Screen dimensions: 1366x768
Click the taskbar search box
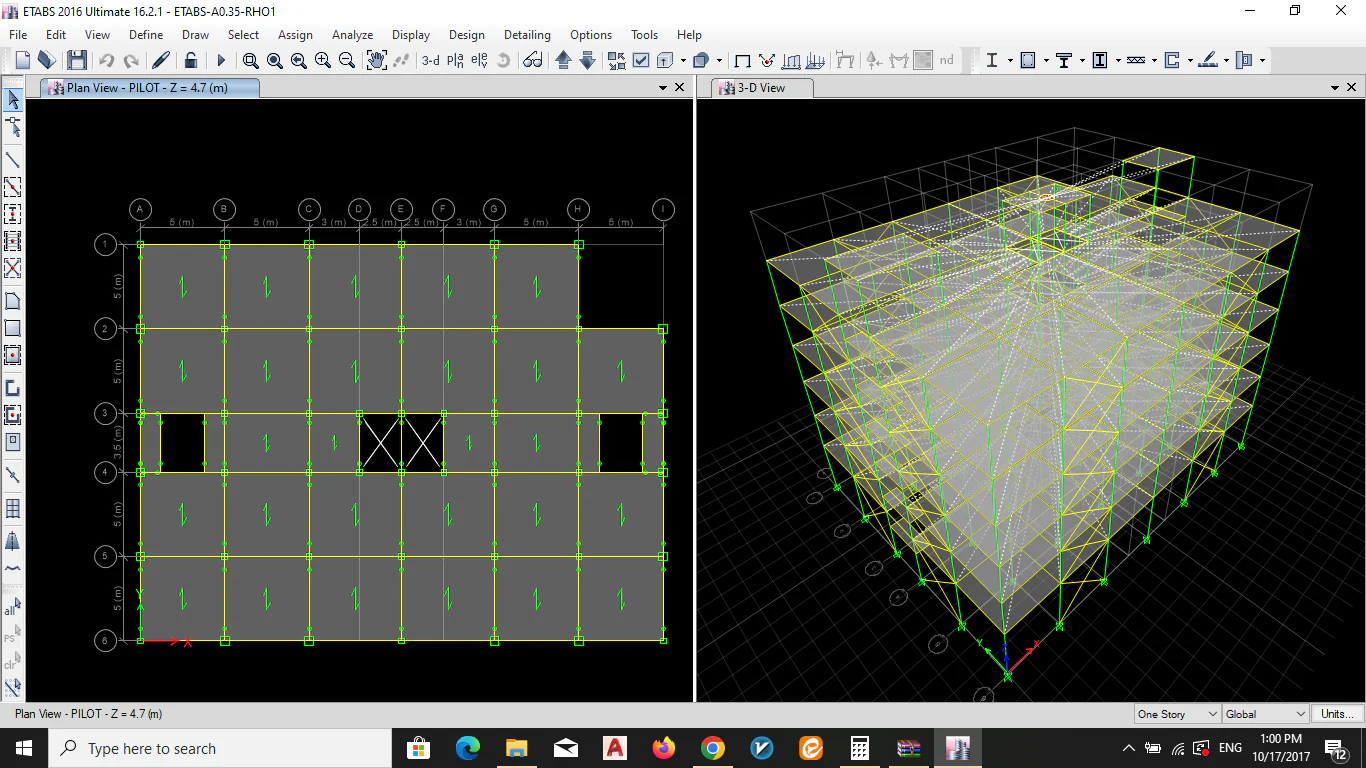pos(220,748)
